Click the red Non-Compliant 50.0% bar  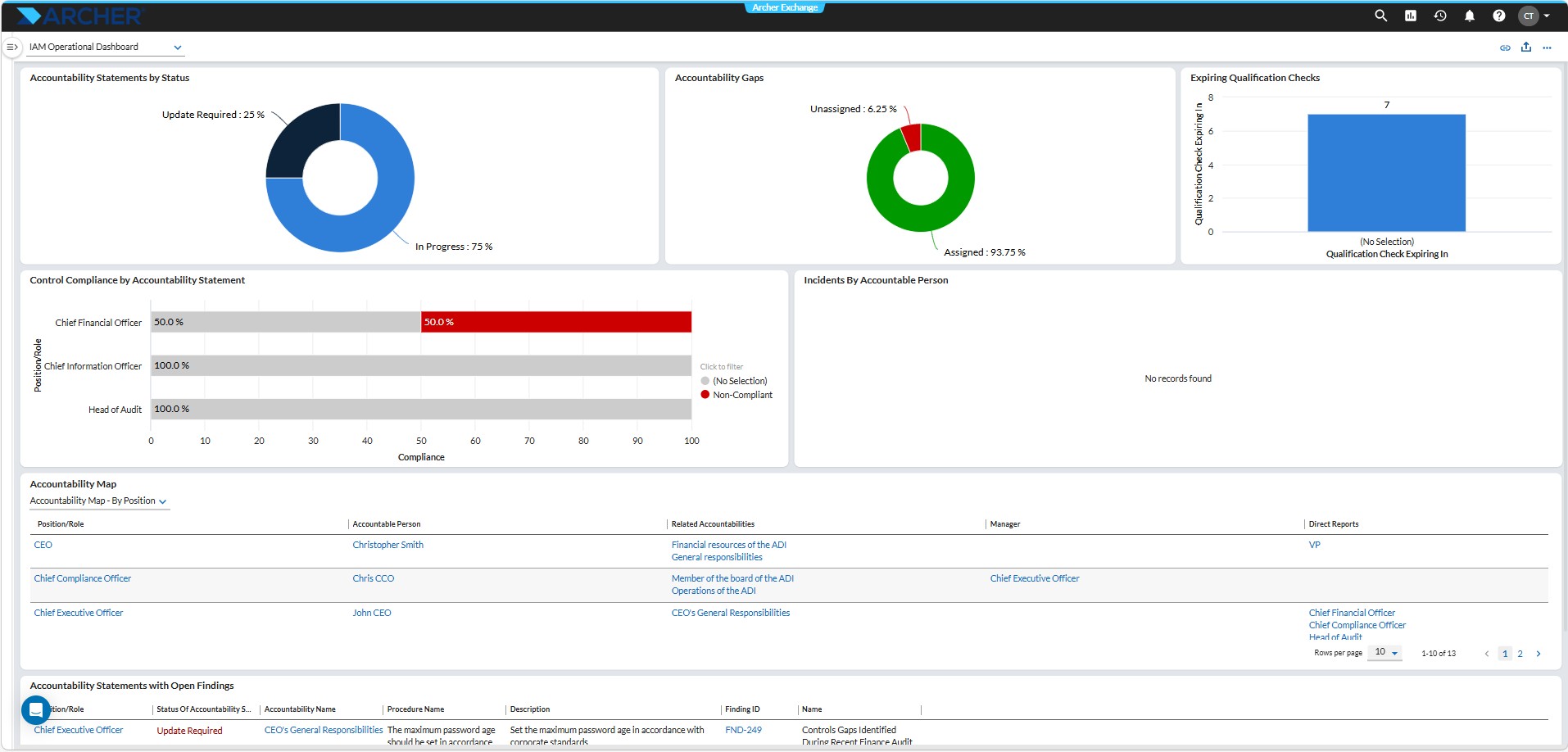[556, 322]
